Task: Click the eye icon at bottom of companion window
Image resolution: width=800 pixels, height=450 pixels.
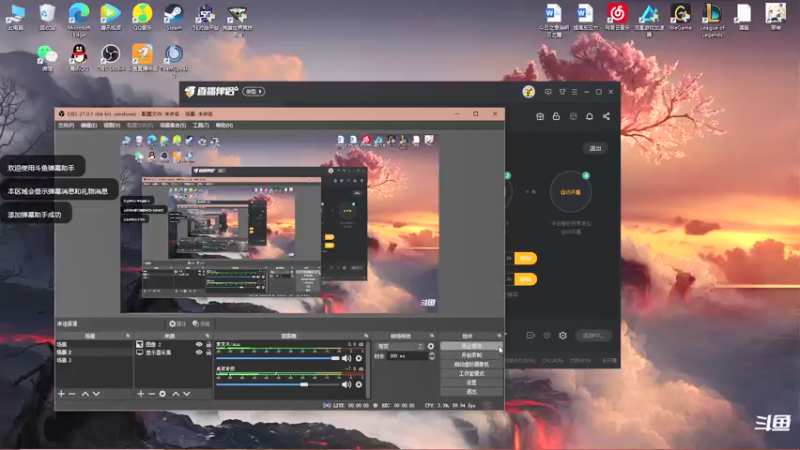Action: (x=547, y=335)
